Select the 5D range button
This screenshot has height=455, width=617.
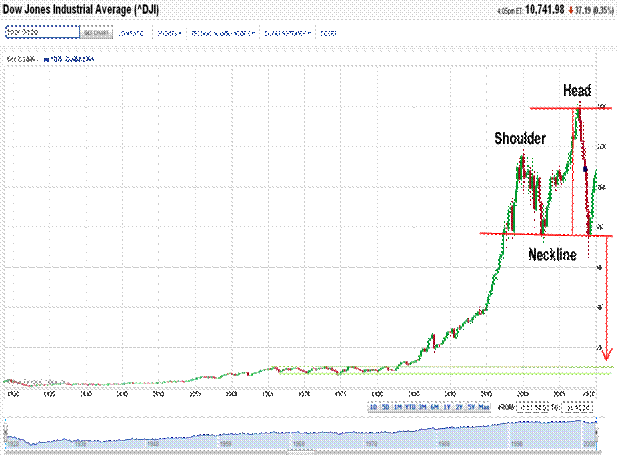(386, 407)
